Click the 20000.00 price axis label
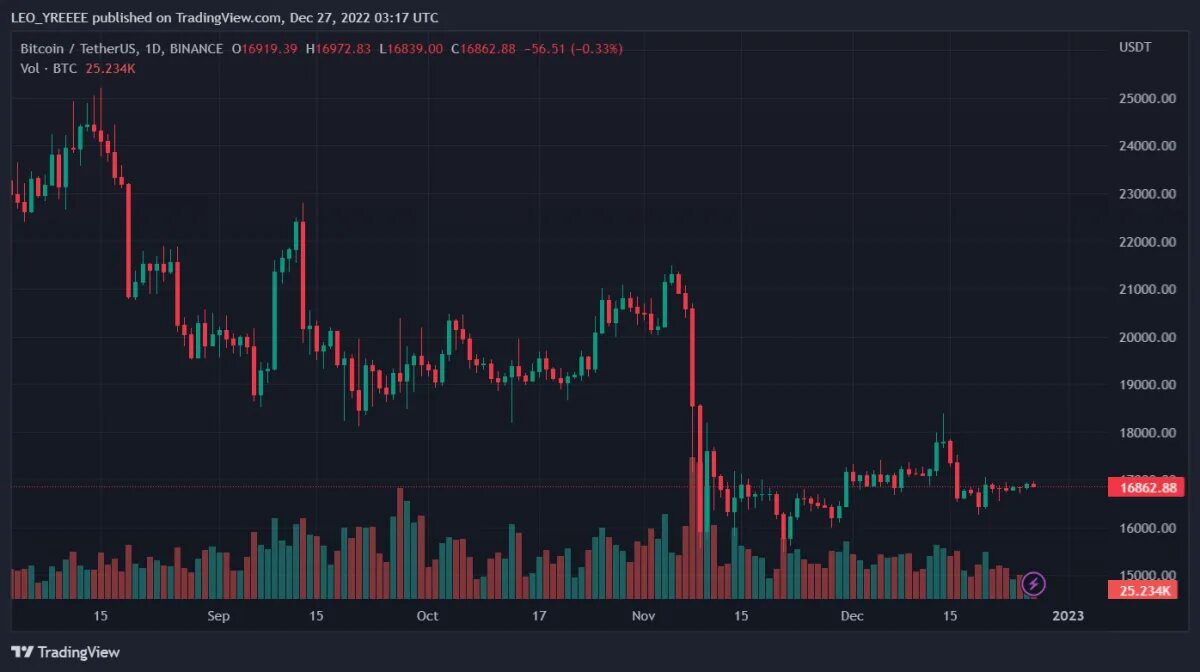 (x=1147, y=337)
